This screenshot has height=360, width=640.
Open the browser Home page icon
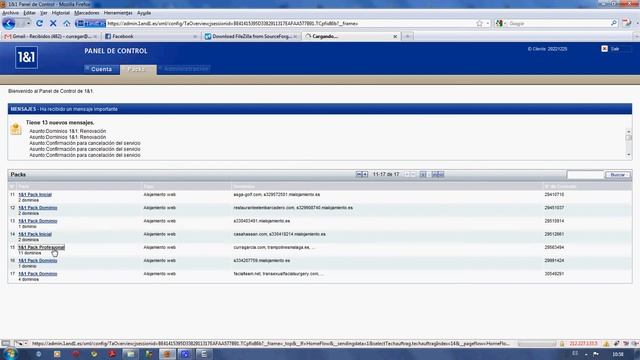pos(67,24)
